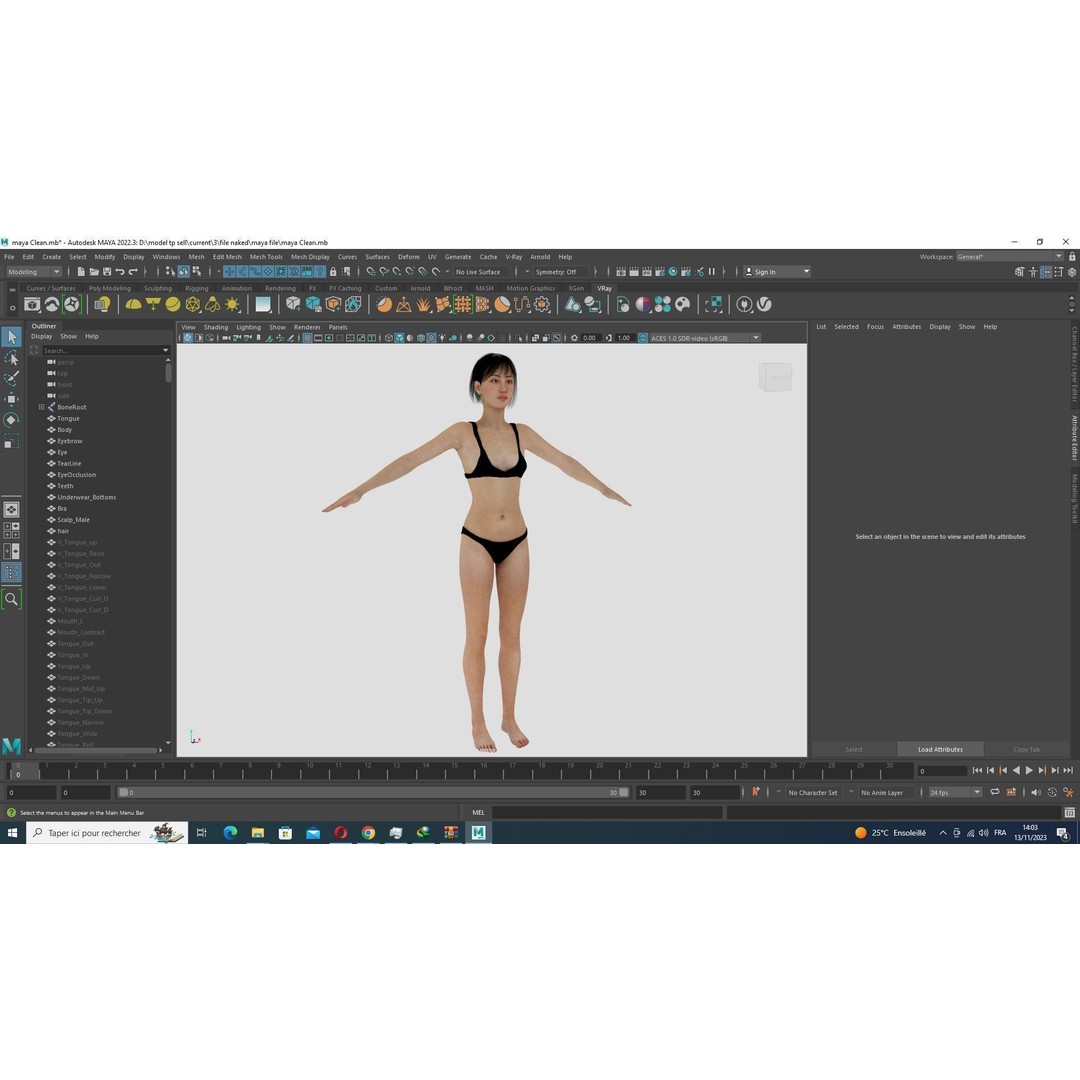The image size is (1080, 1080).
Task: Toggle the select by component type icon
Action: (x=196, y=272)
